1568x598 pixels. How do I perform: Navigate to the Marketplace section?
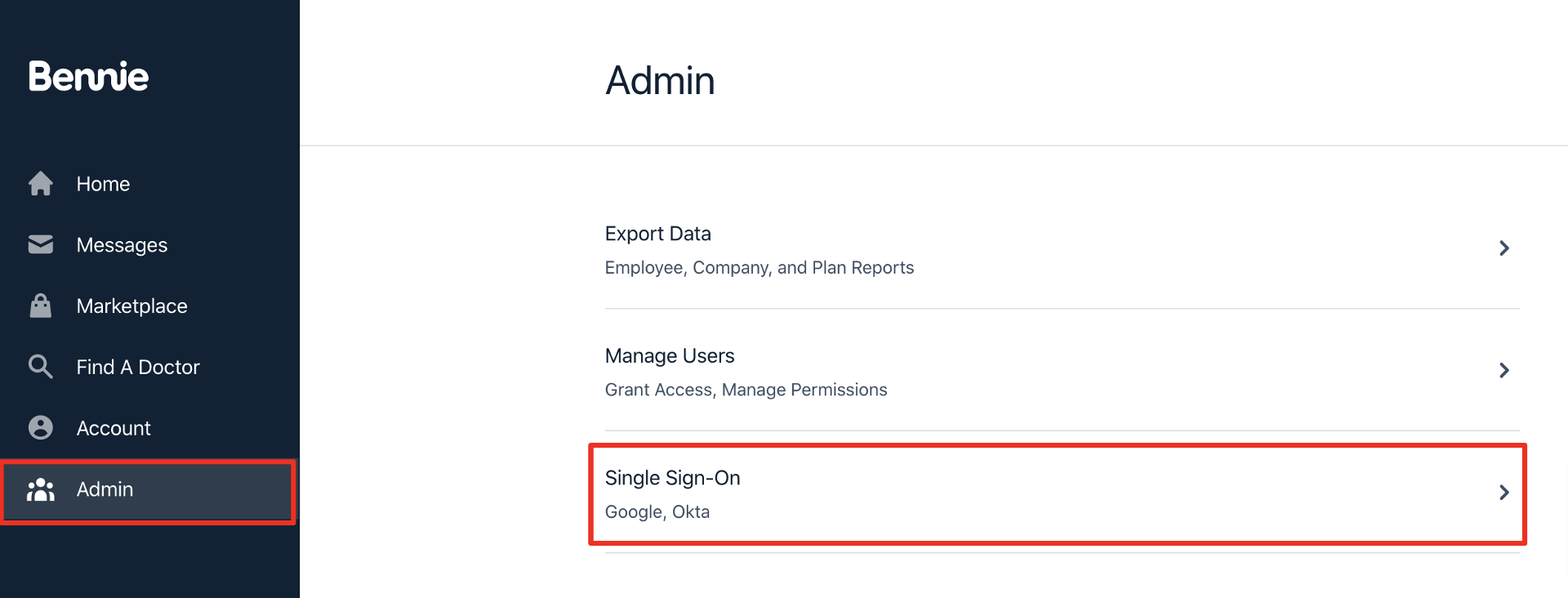click(x=131, y=306)
